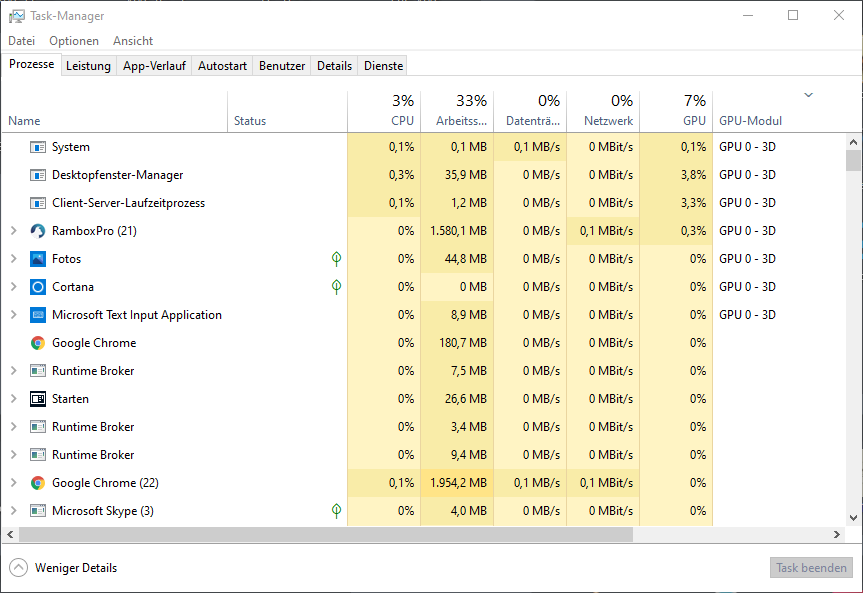Click the Task-Manager title bar icon
This screenshot has height=593, width=863.
click(x=16, y=15)
